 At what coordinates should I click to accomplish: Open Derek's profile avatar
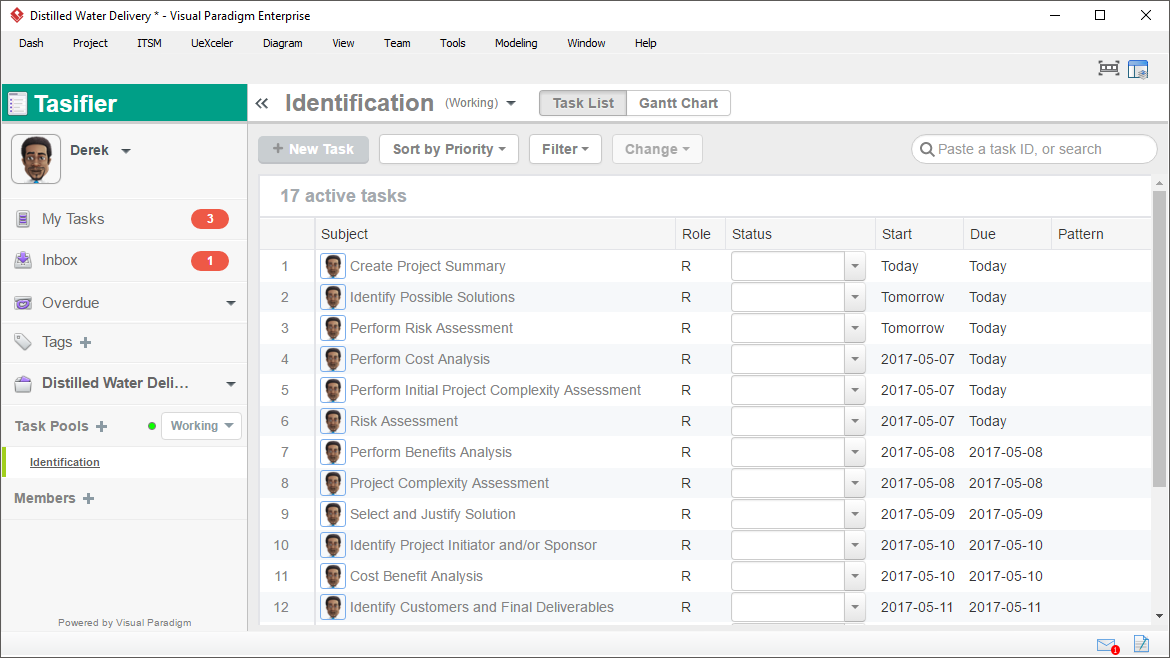36,159
